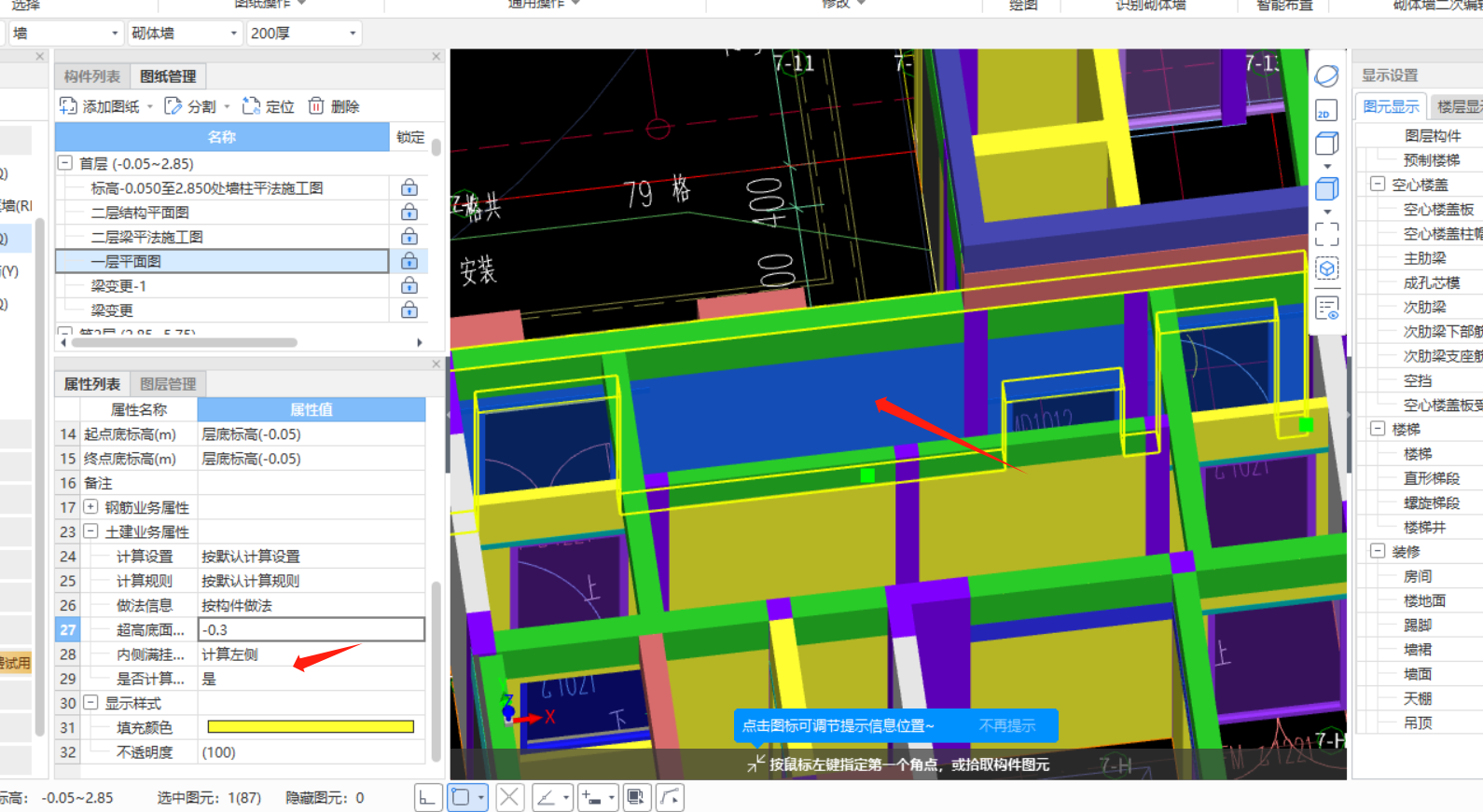Click the stacked screens select icon
Image resolution: width=1483 pixels, height=812 pixels.
[x=635, y=797]
